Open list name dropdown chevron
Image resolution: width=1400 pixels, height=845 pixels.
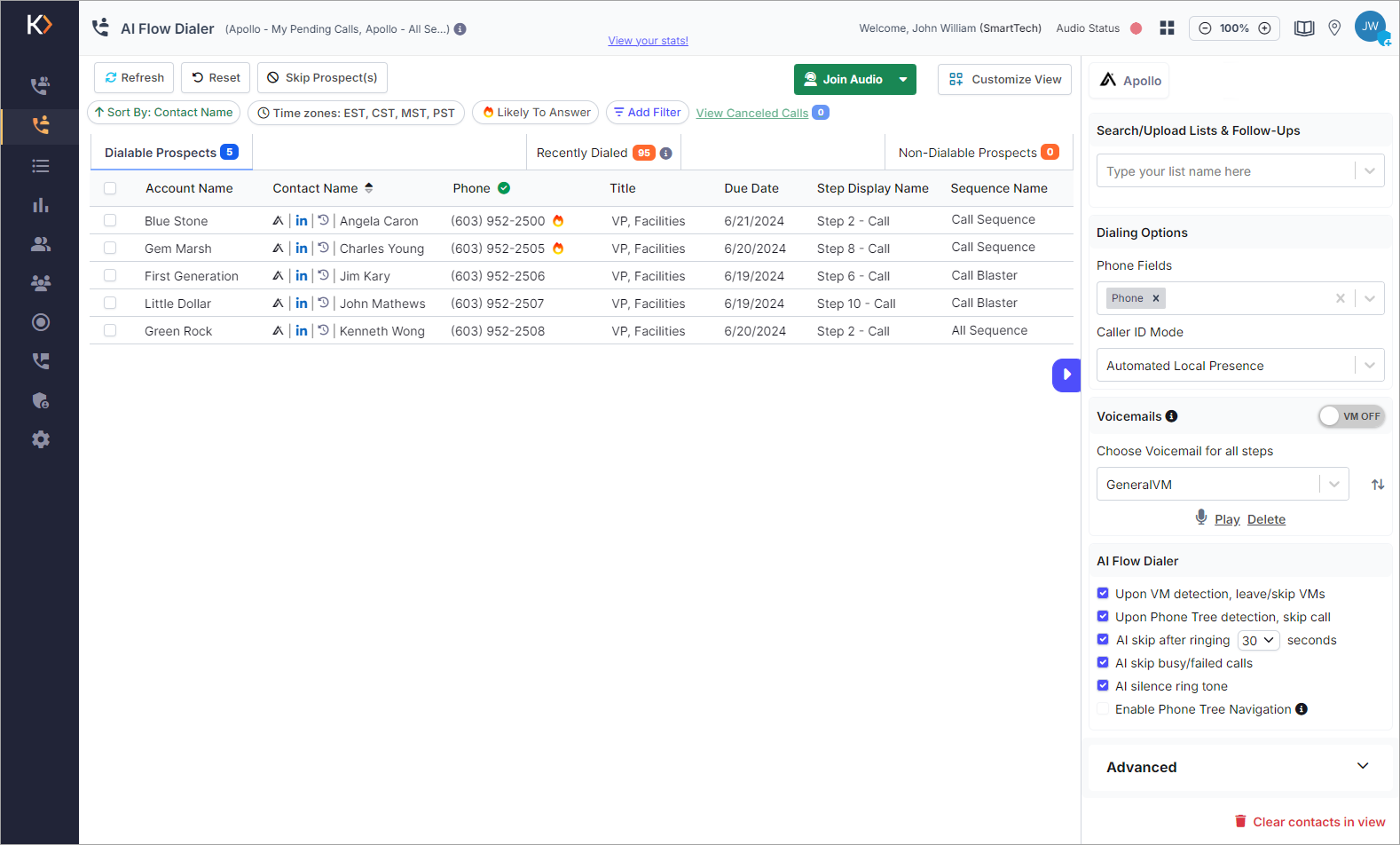point(1370,171)
